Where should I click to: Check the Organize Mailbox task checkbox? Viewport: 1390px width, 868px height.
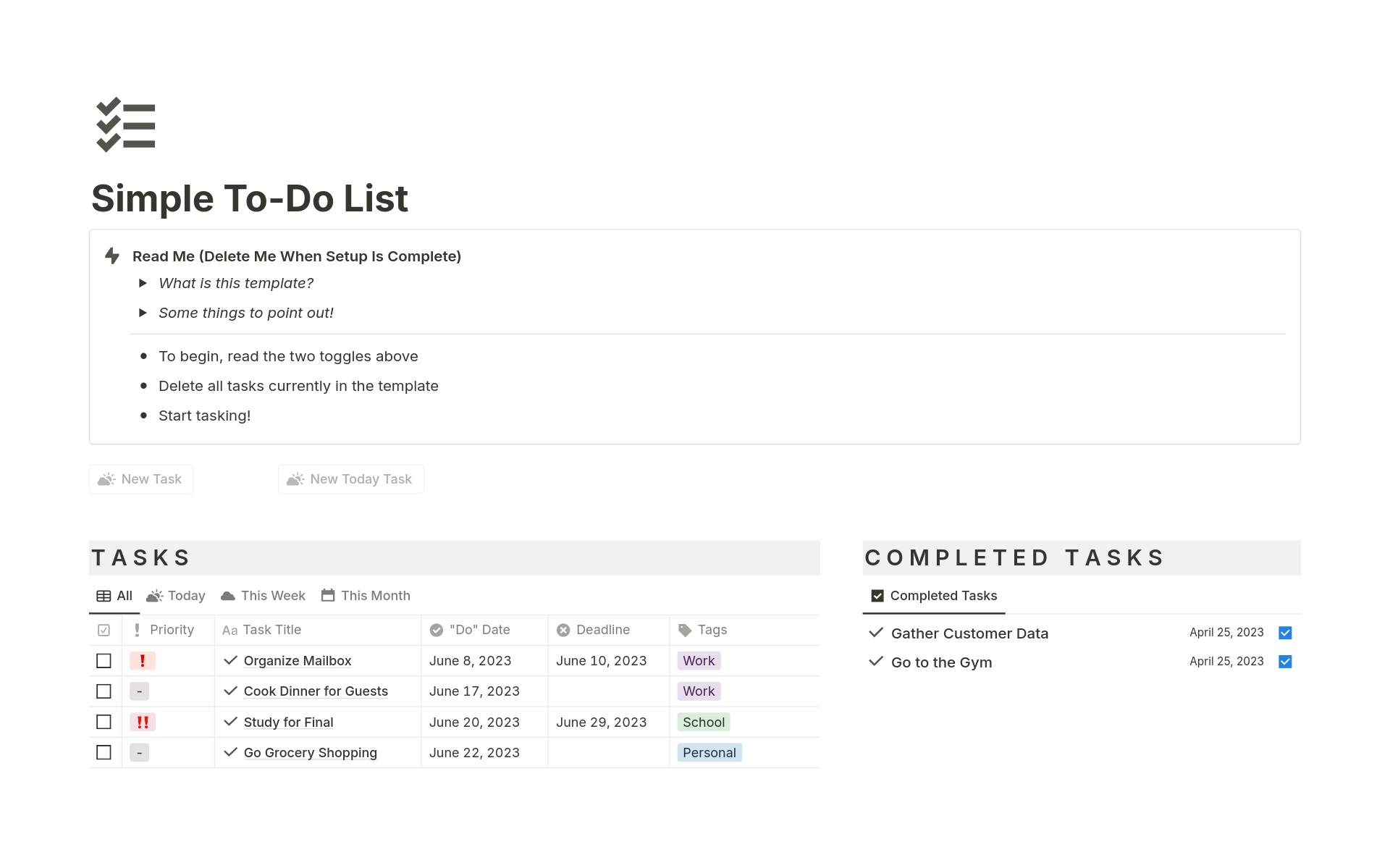point(104,660)
